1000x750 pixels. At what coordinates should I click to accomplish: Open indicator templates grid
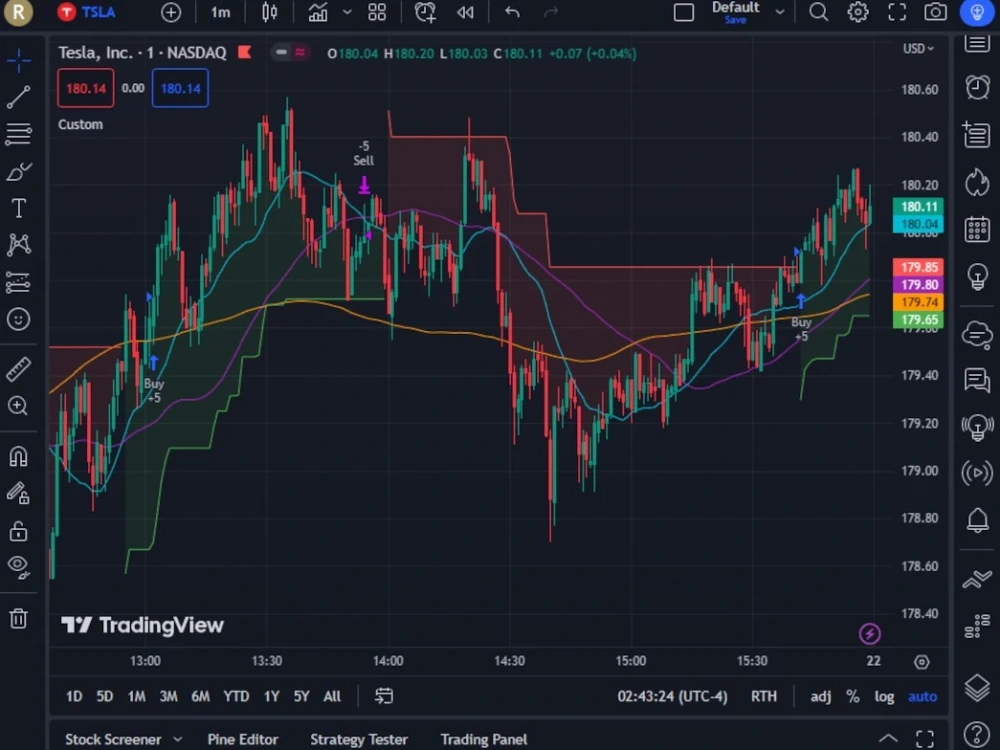[x=377, y=12]
